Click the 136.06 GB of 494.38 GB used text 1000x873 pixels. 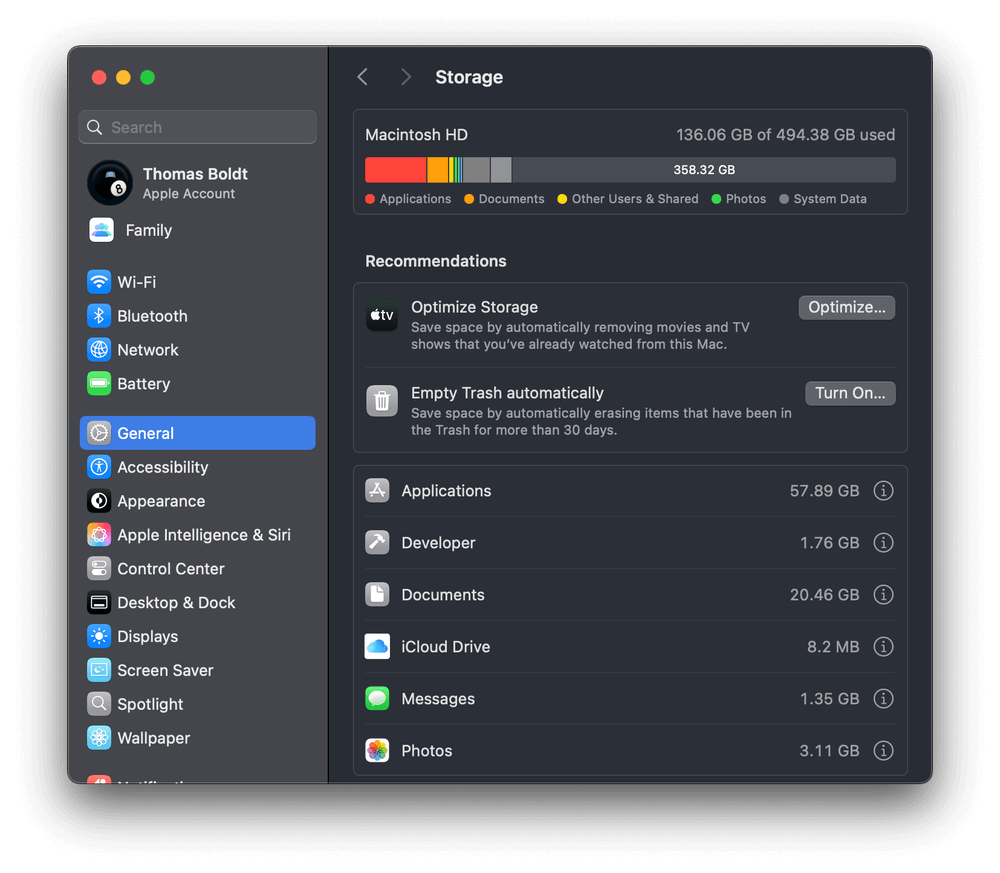pos(785,135)
